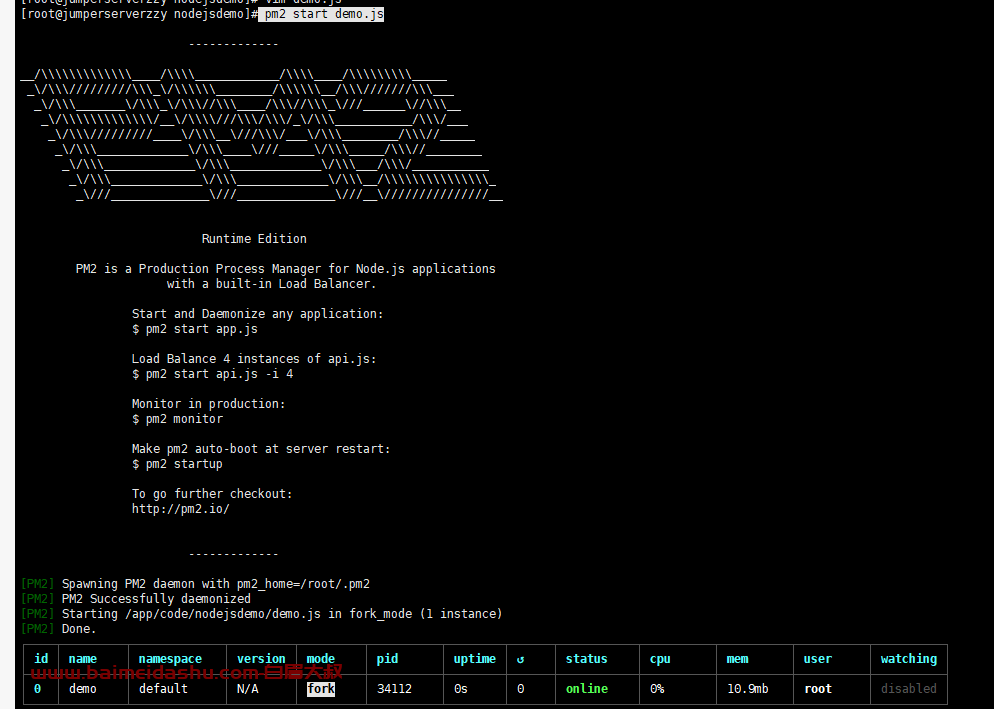Click the 'namespace' column header
Image resolution: width=994 pixels, height=709 pixels.
(x=171, y=659)
